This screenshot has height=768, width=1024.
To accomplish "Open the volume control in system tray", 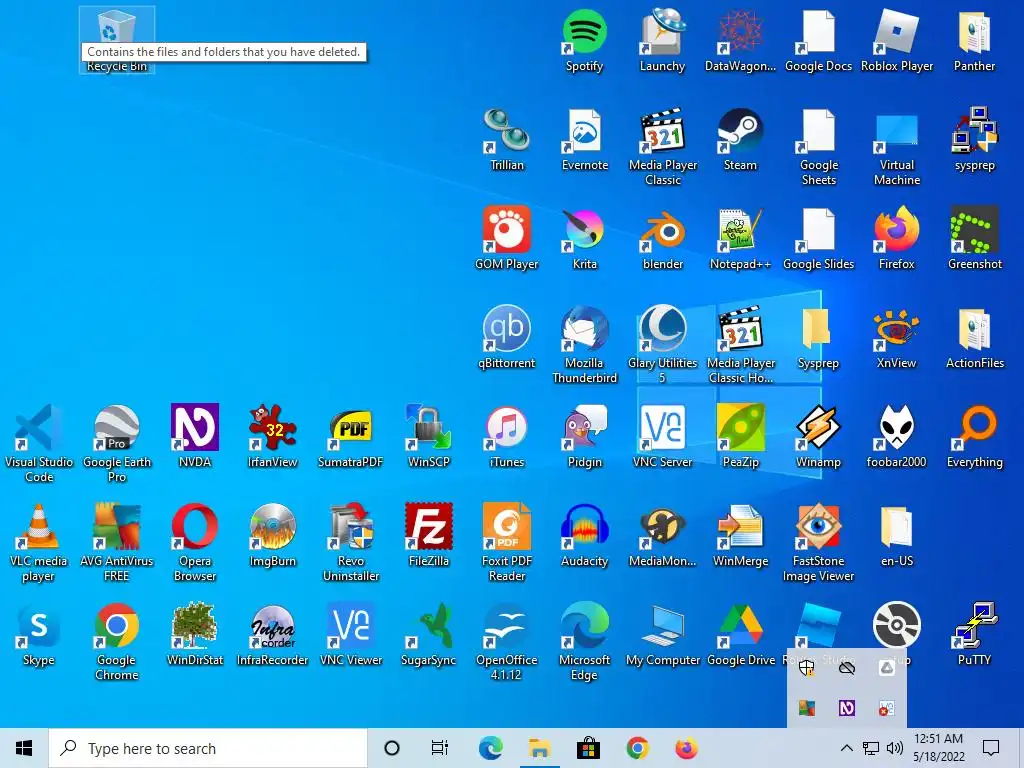I will pyautogui.click(x=895, y=748).
